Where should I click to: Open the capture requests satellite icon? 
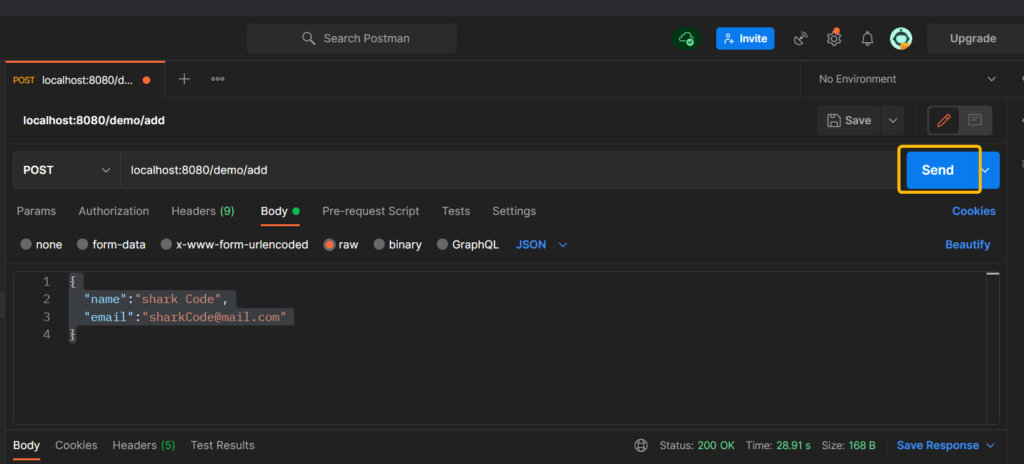801,39
